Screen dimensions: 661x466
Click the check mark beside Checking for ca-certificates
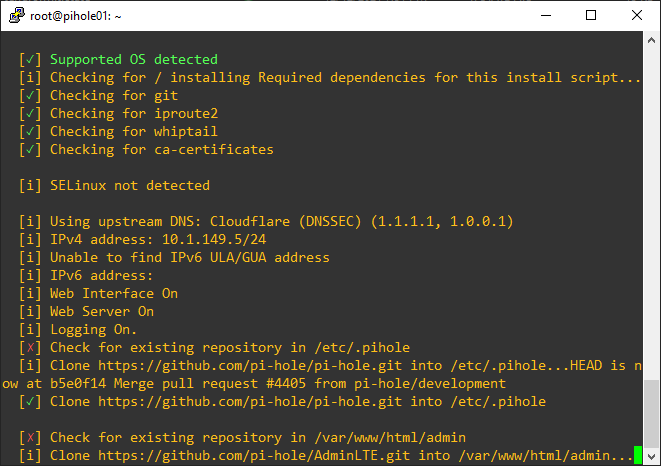click(30, 150)
